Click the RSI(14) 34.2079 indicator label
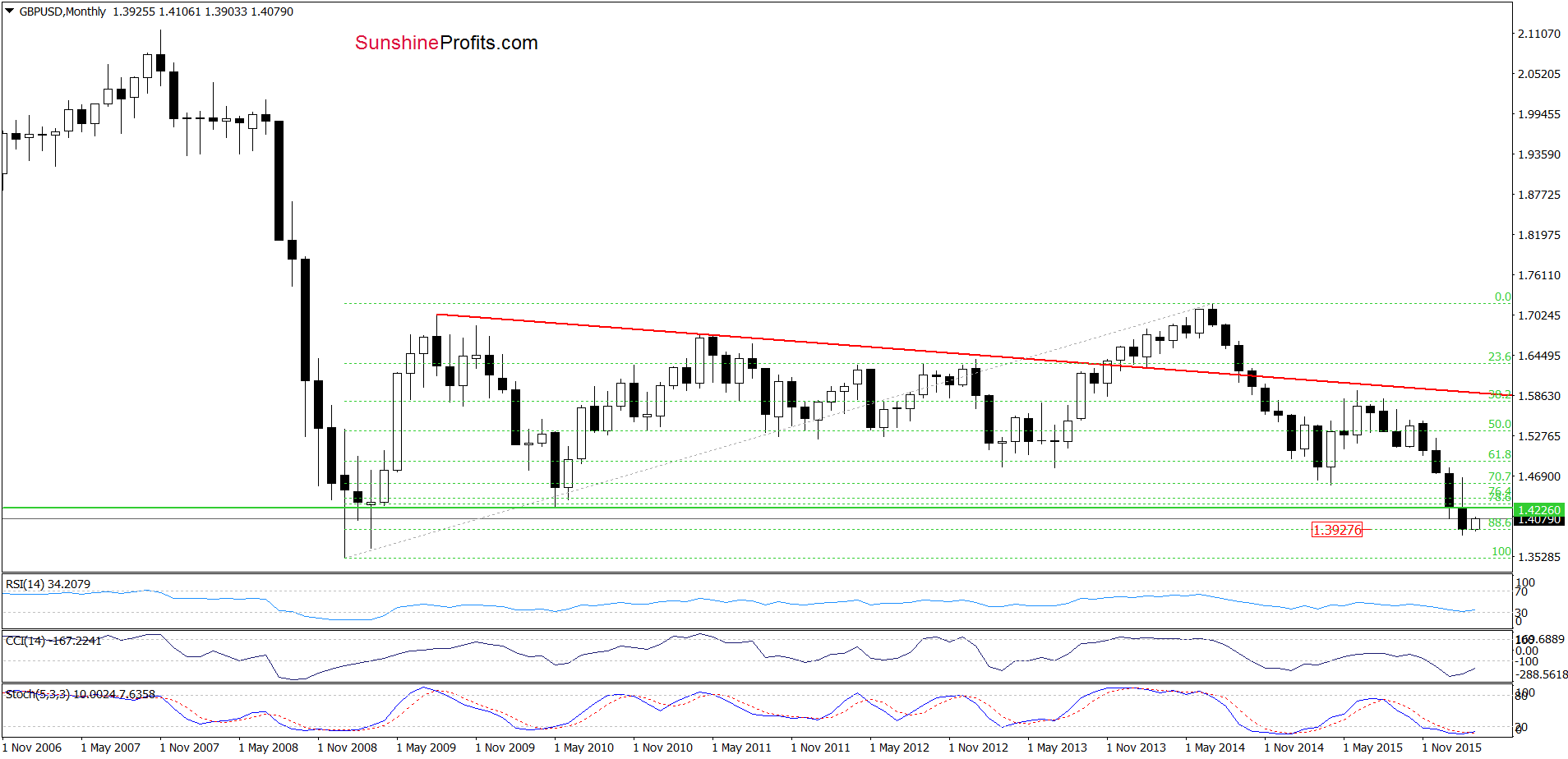Screen dimensions: 1568x759 pos(48,584)
